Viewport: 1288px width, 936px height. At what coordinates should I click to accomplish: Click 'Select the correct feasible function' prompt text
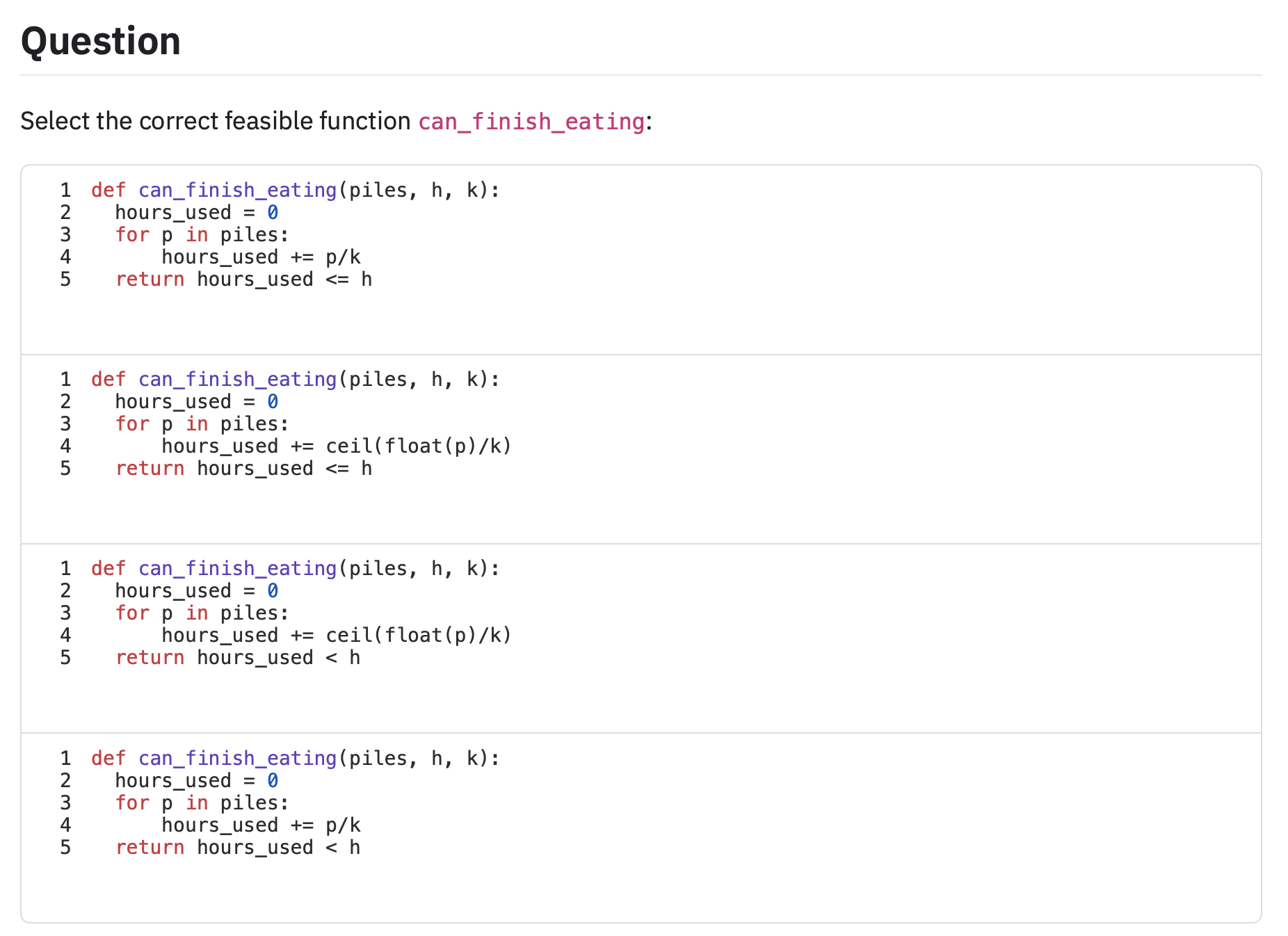point(216,121)
